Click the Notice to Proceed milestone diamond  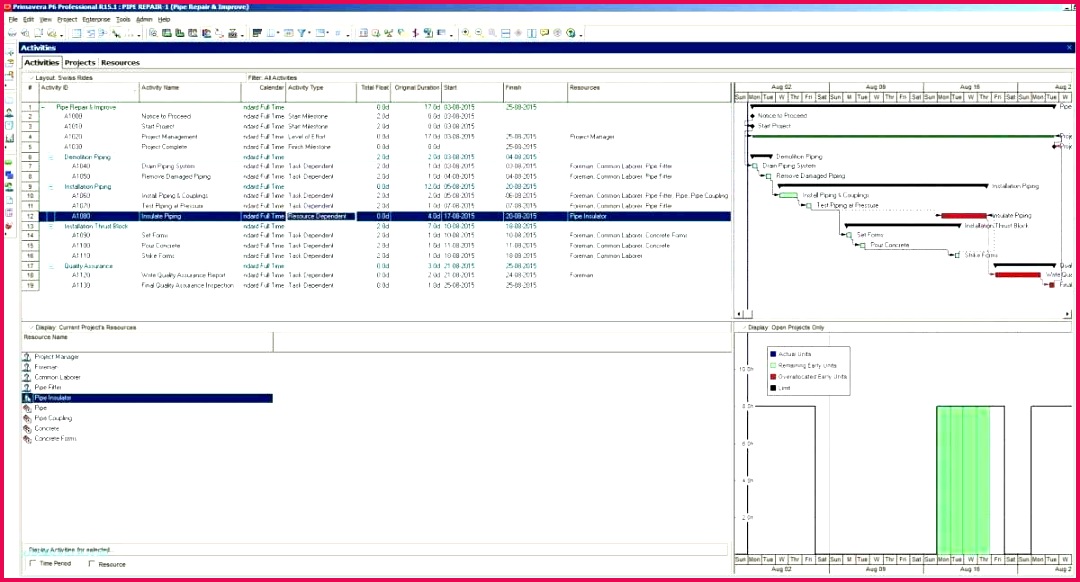pyautogui.click(x=752, y=116)
